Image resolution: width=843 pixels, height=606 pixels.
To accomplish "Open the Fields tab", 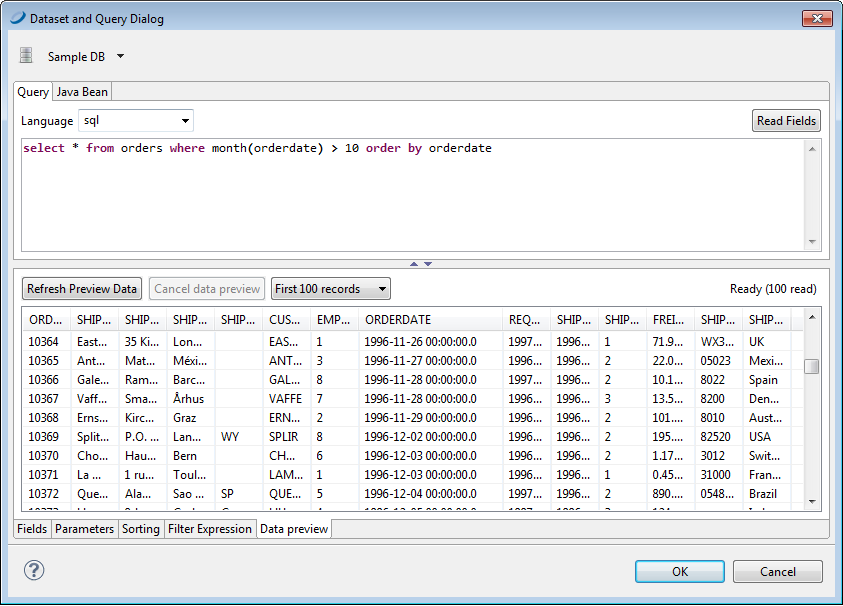I will (32, 529).
